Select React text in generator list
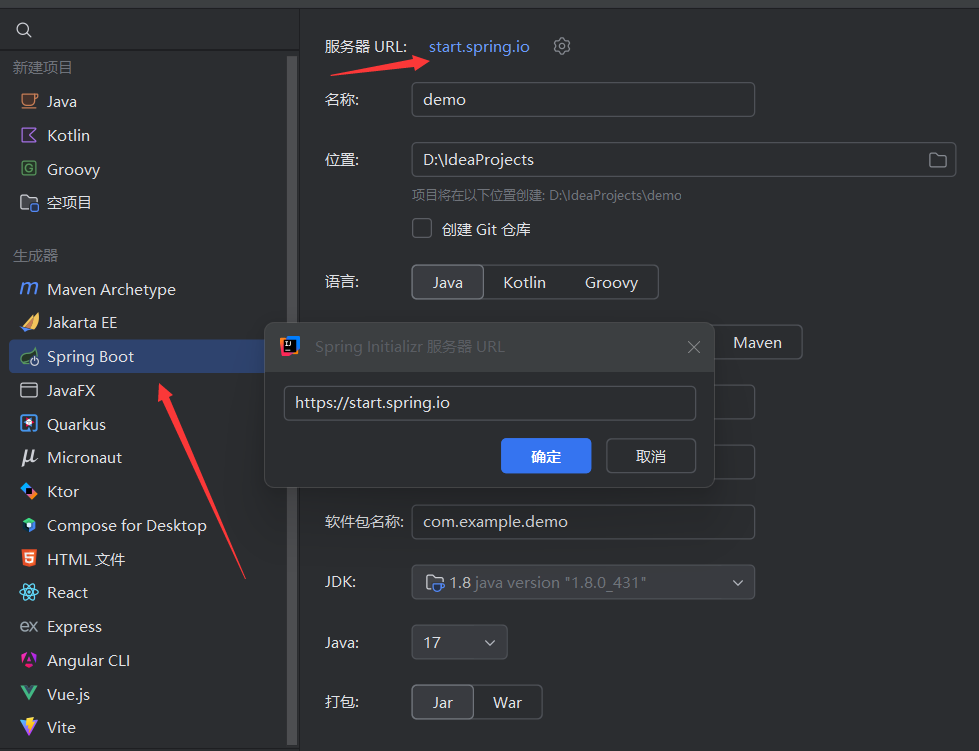This screenshot has height=751, width=979. [x=67, y=592]
